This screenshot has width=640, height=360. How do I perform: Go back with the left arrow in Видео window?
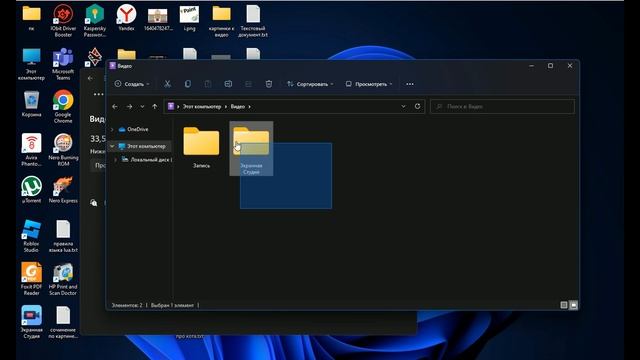[x=115, y=107]
